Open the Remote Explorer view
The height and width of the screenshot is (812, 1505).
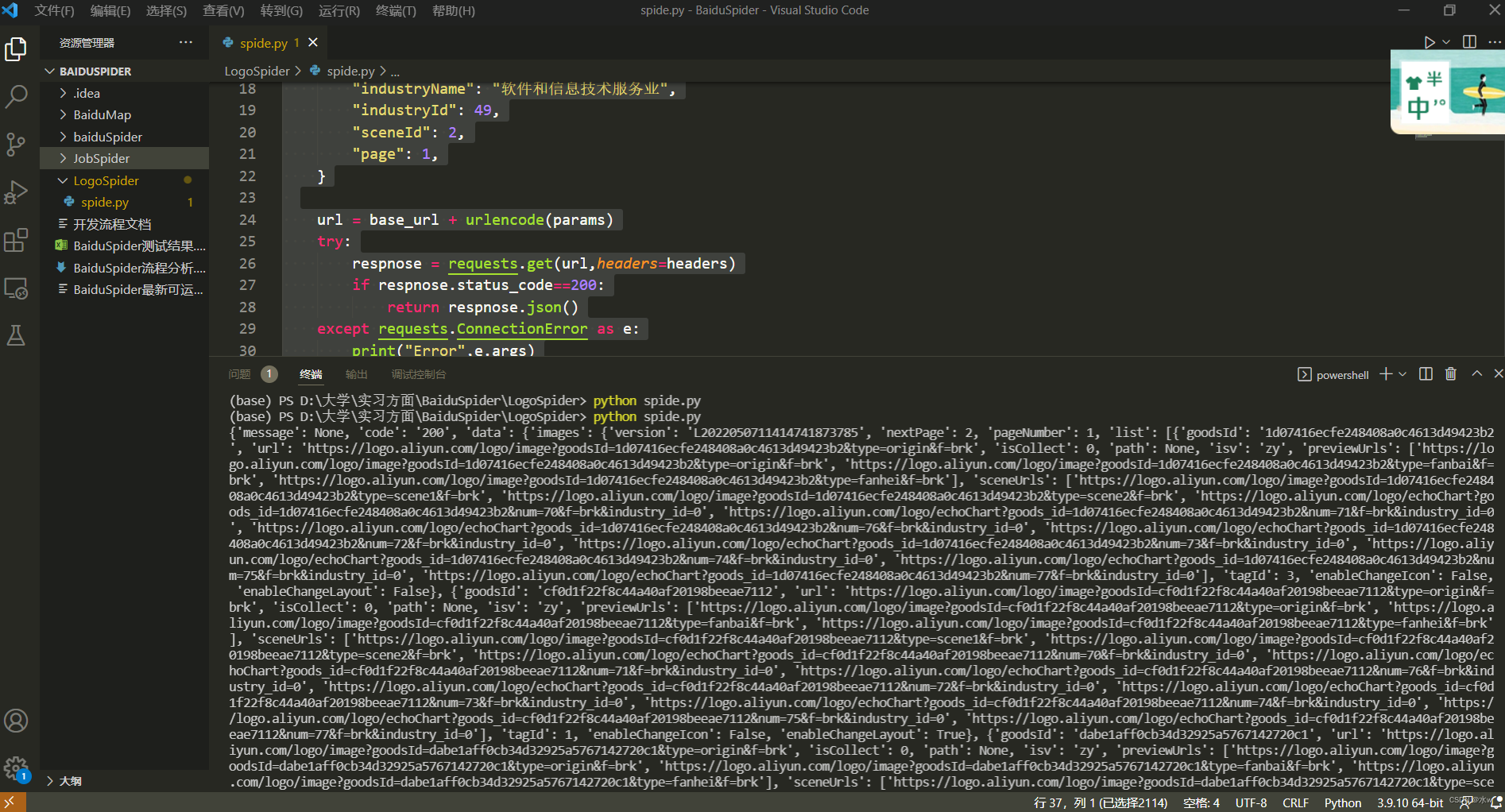point(16,288)
